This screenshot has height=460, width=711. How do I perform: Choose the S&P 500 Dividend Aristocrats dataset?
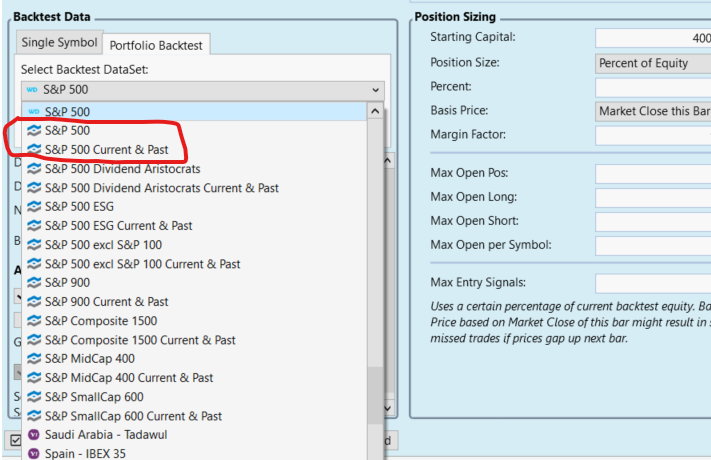pyautogui.click(x=194, y=169)
